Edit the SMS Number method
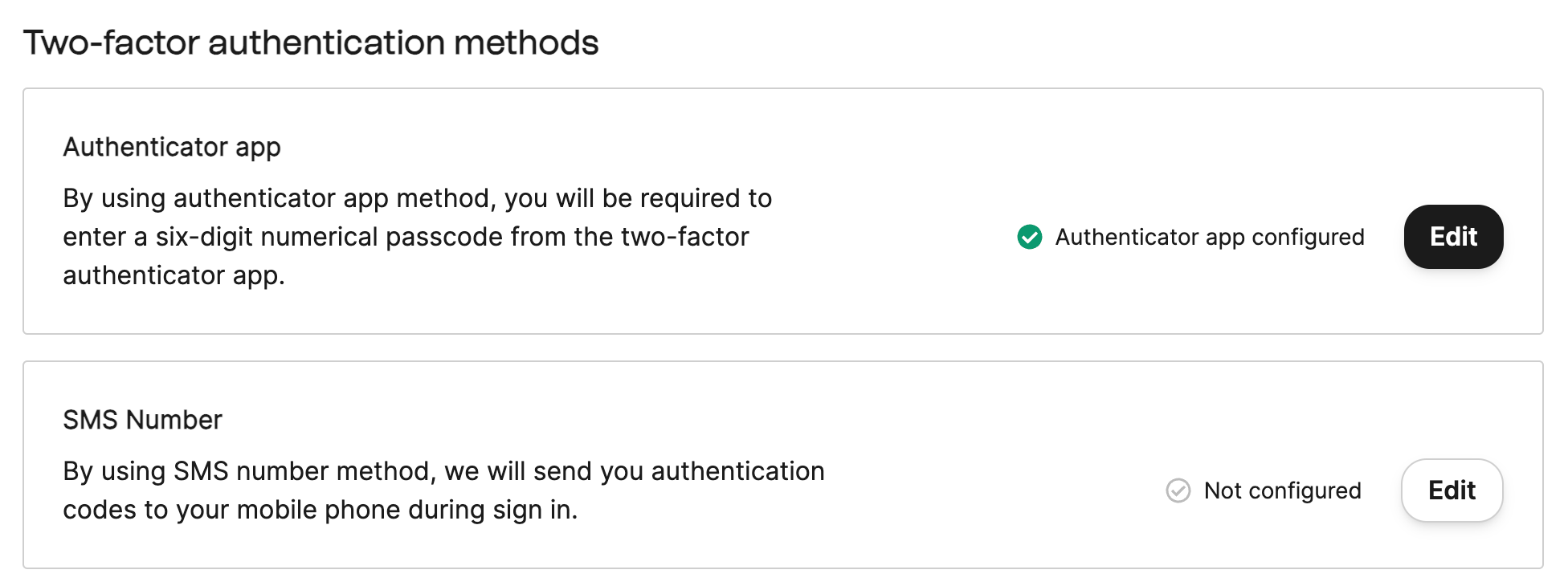The height and width of the screenshot is (586, 1568). [1452, 490]
